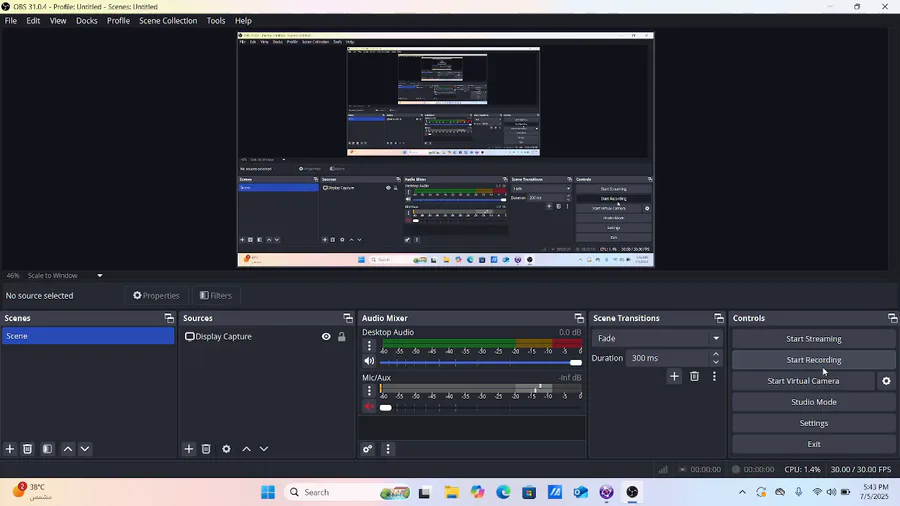
Task: Open transition properties three-dot menu
Action: point(714,376)
